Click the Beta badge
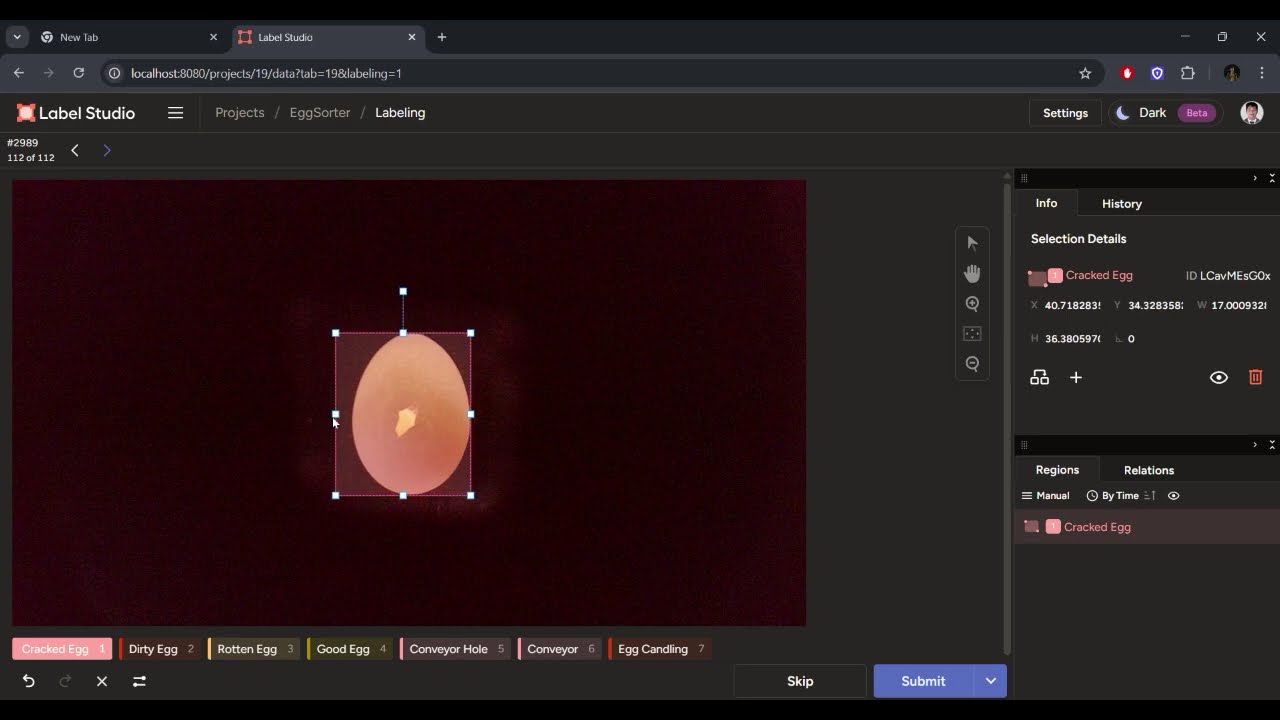 tap(1197, 113)
